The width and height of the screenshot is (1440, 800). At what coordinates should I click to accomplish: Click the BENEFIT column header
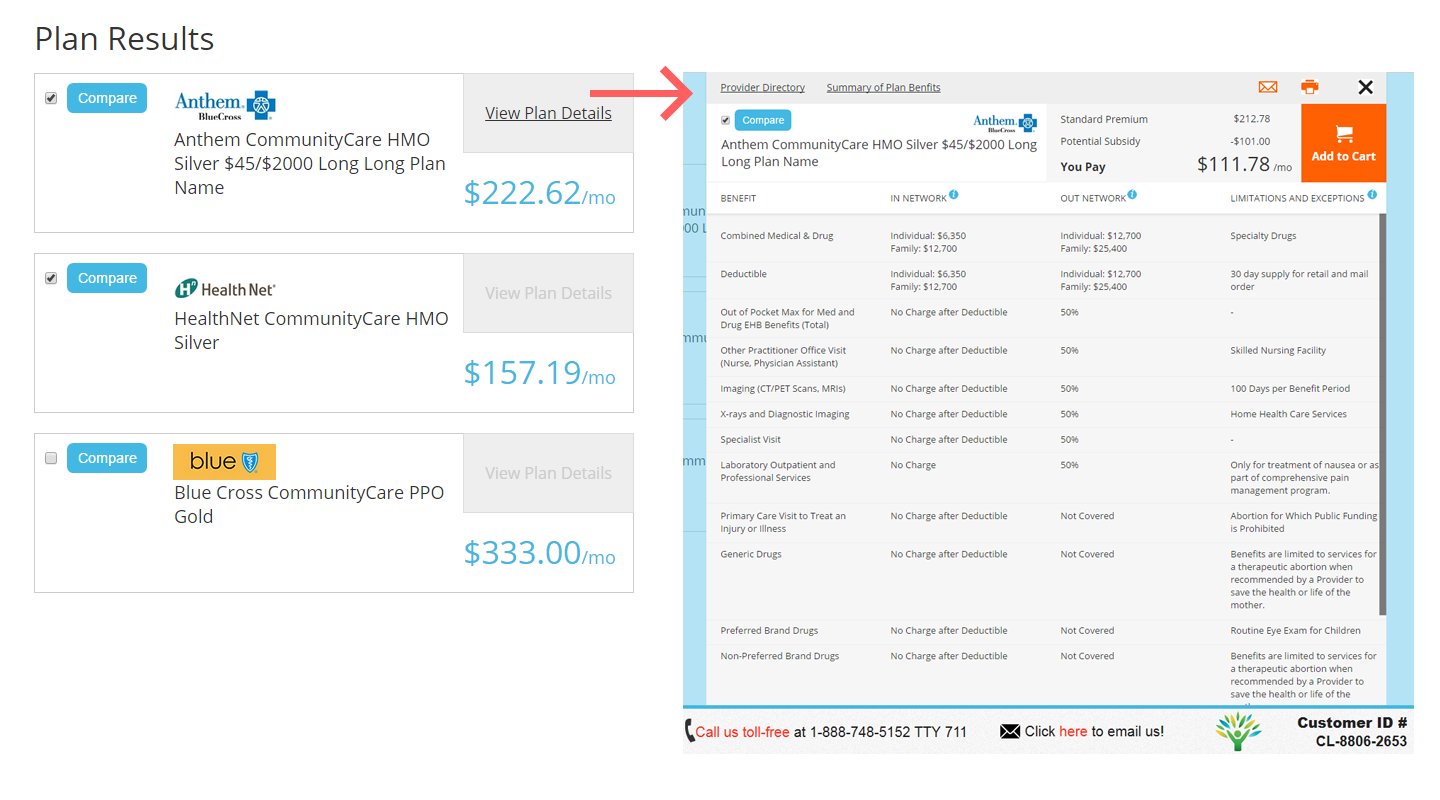[x=738, y=198]
